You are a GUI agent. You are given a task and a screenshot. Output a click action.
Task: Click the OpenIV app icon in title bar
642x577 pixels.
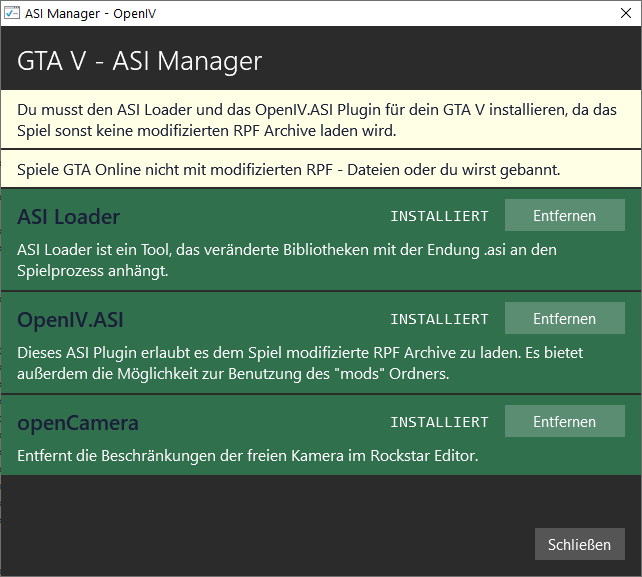click(x=12, y=13)
